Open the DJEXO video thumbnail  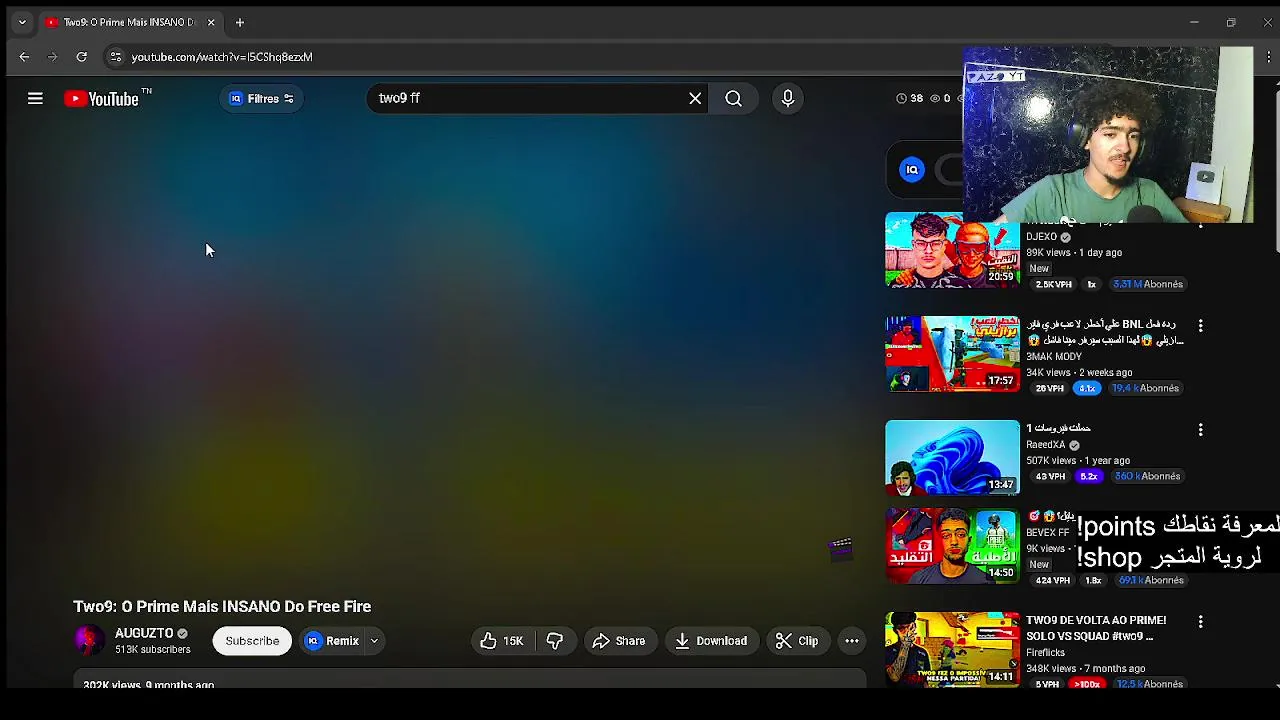click(952, 250)
